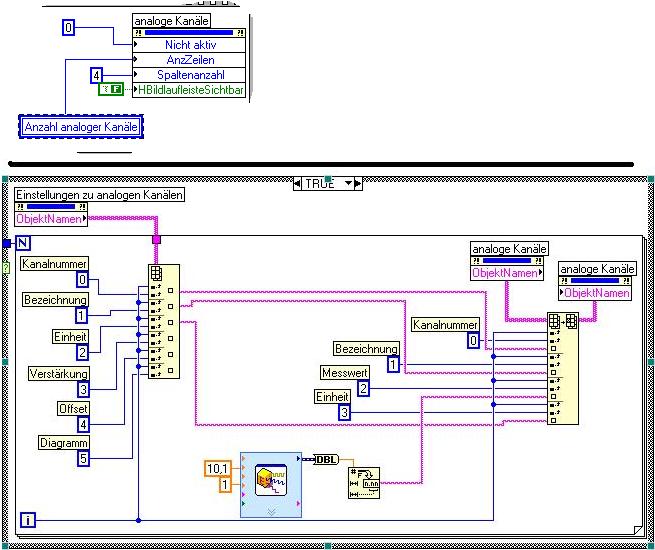Click the For Loop N count terminal
This screenshot has width=655, height=550.
pyautogui.click(x=23, y=243)
